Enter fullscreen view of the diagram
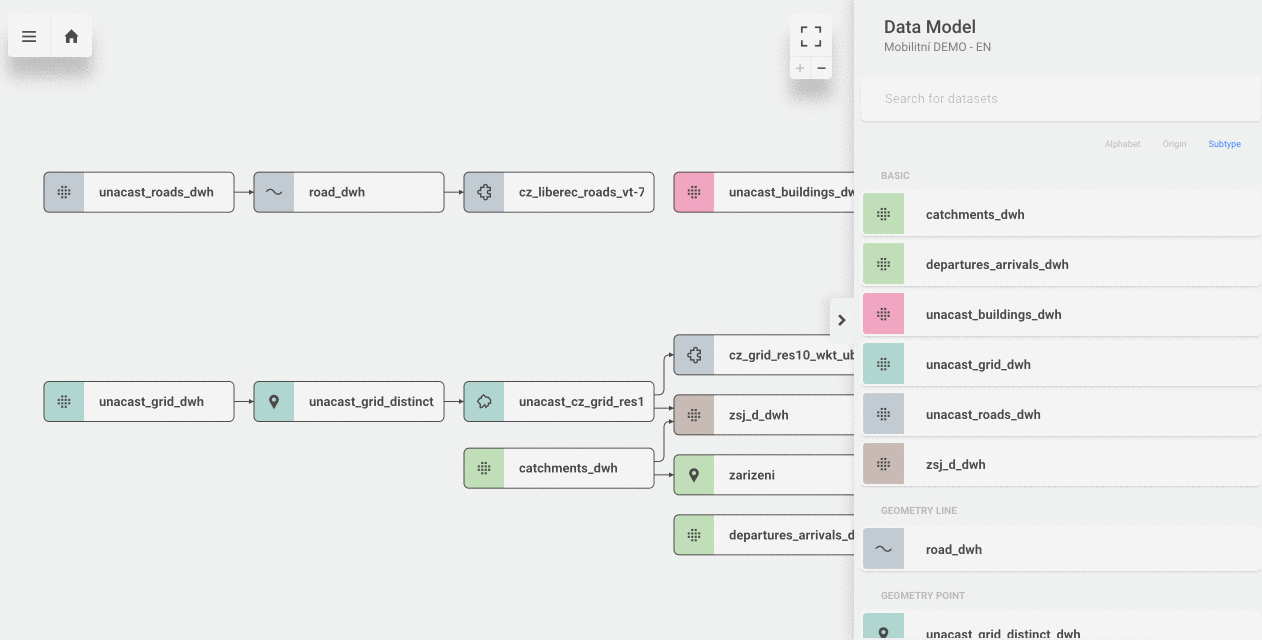This screenshot has width=1262, height=640. tap(810, 37)
